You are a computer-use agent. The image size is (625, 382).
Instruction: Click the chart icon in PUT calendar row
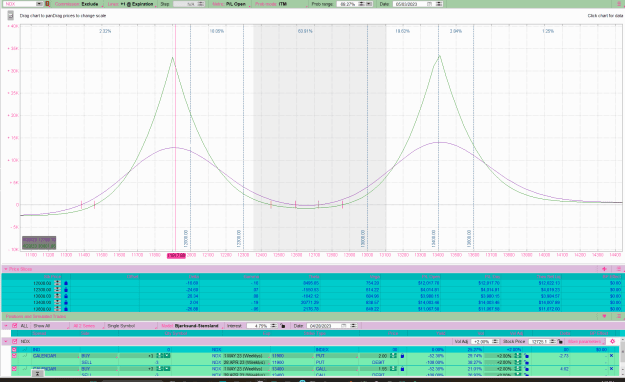point(25,356)
